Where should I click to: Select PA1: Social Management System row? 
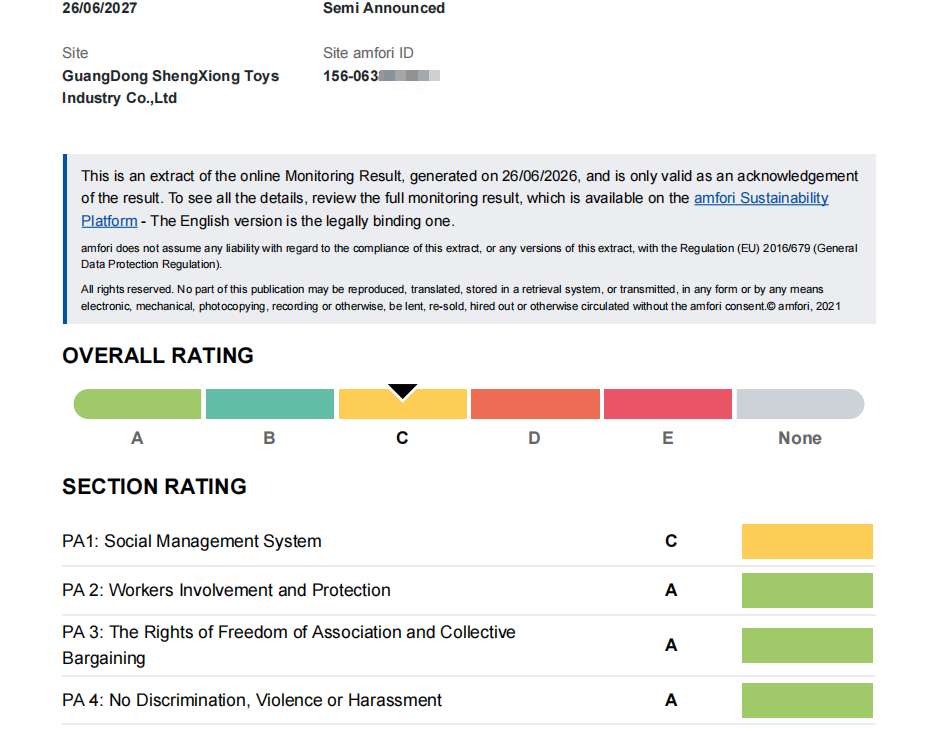pyautogui.click(x=468, y=541)
